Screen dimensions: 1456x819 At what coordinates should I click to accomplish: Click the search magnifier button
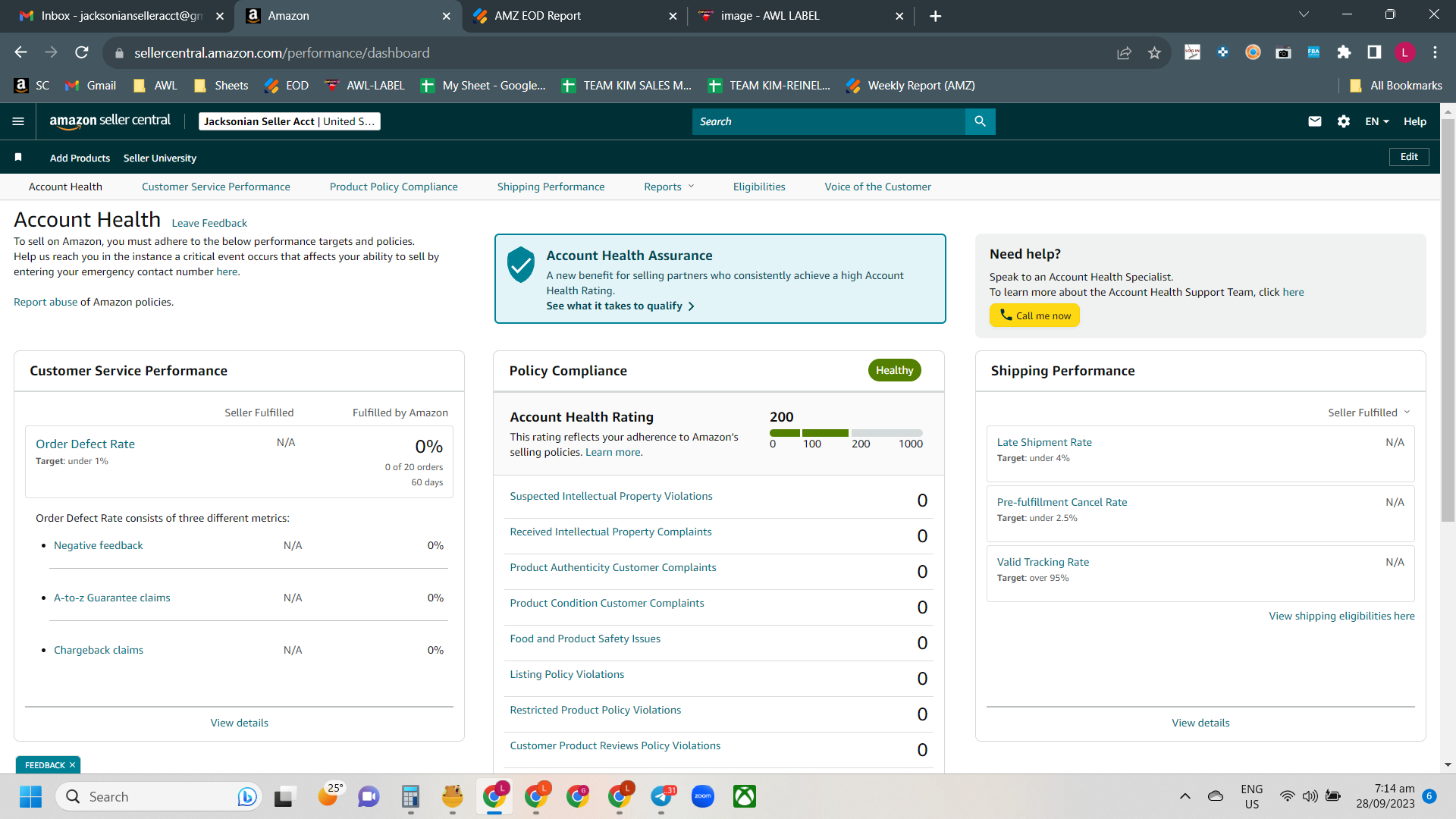980,121
